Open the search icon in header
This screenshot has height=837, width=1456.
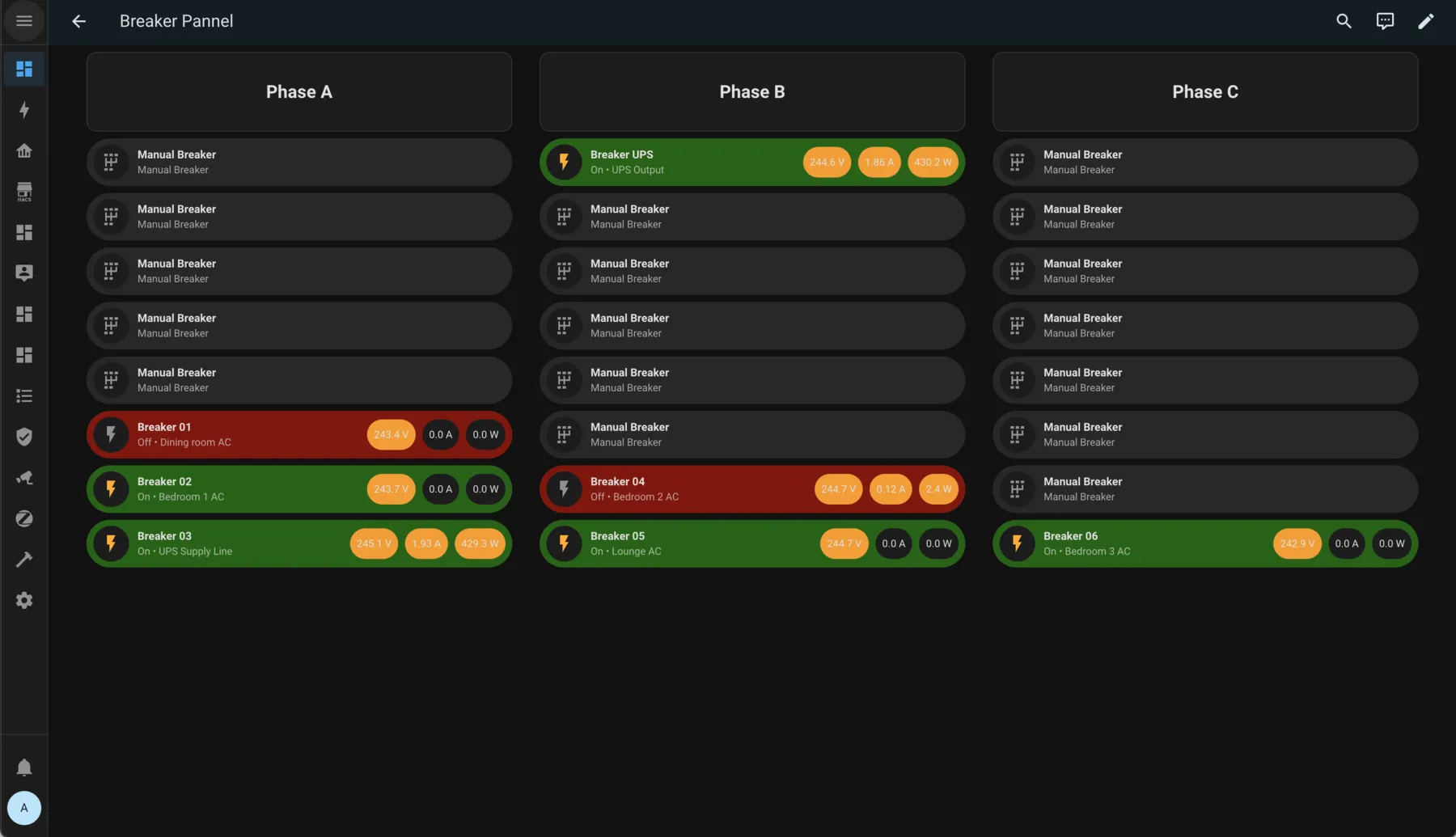(x=1344, y=21)
